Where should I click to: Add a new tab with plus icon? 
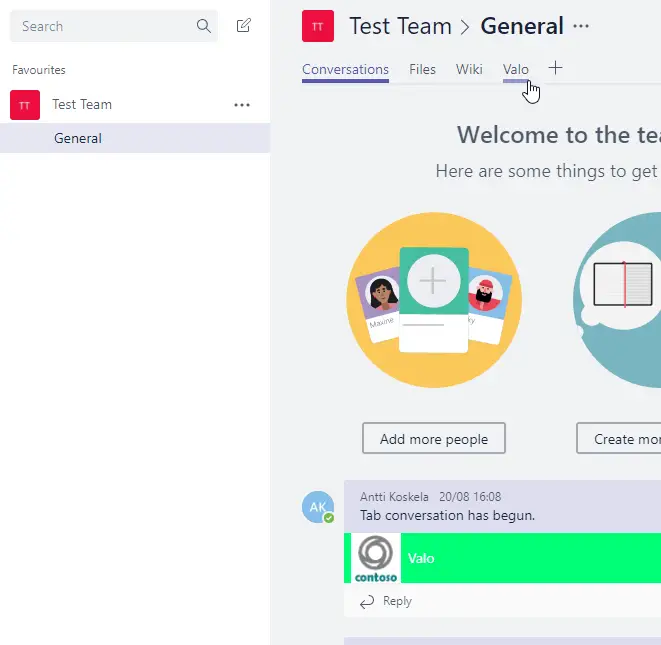pos(556,68)
